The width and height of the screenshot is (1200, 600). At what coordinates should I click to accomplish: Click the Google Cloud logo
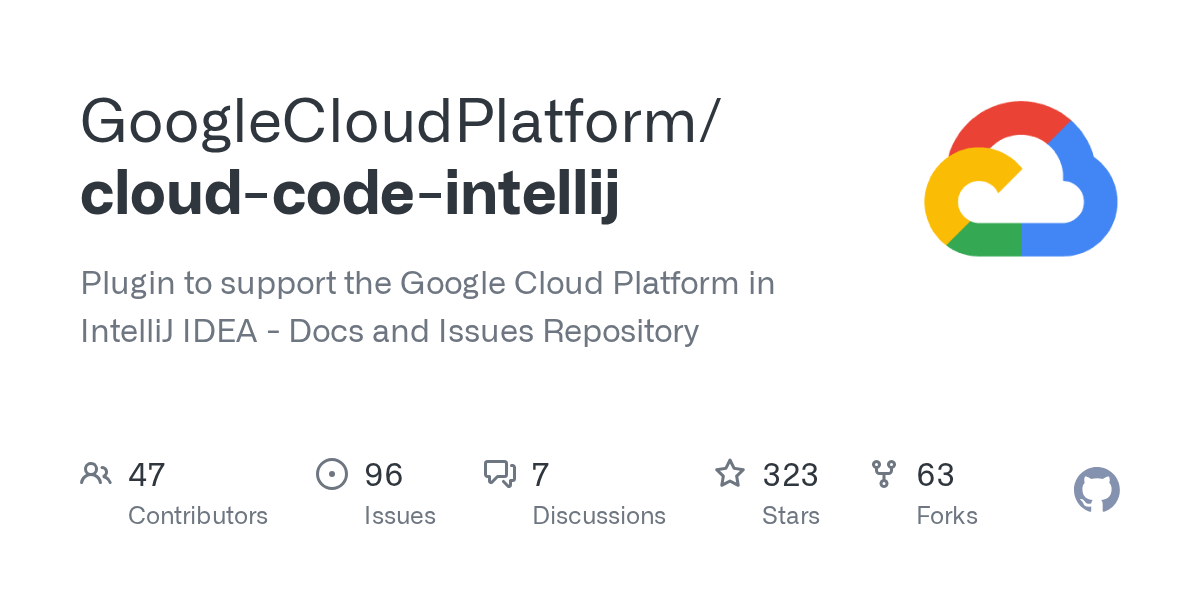tap(1021, 179)
